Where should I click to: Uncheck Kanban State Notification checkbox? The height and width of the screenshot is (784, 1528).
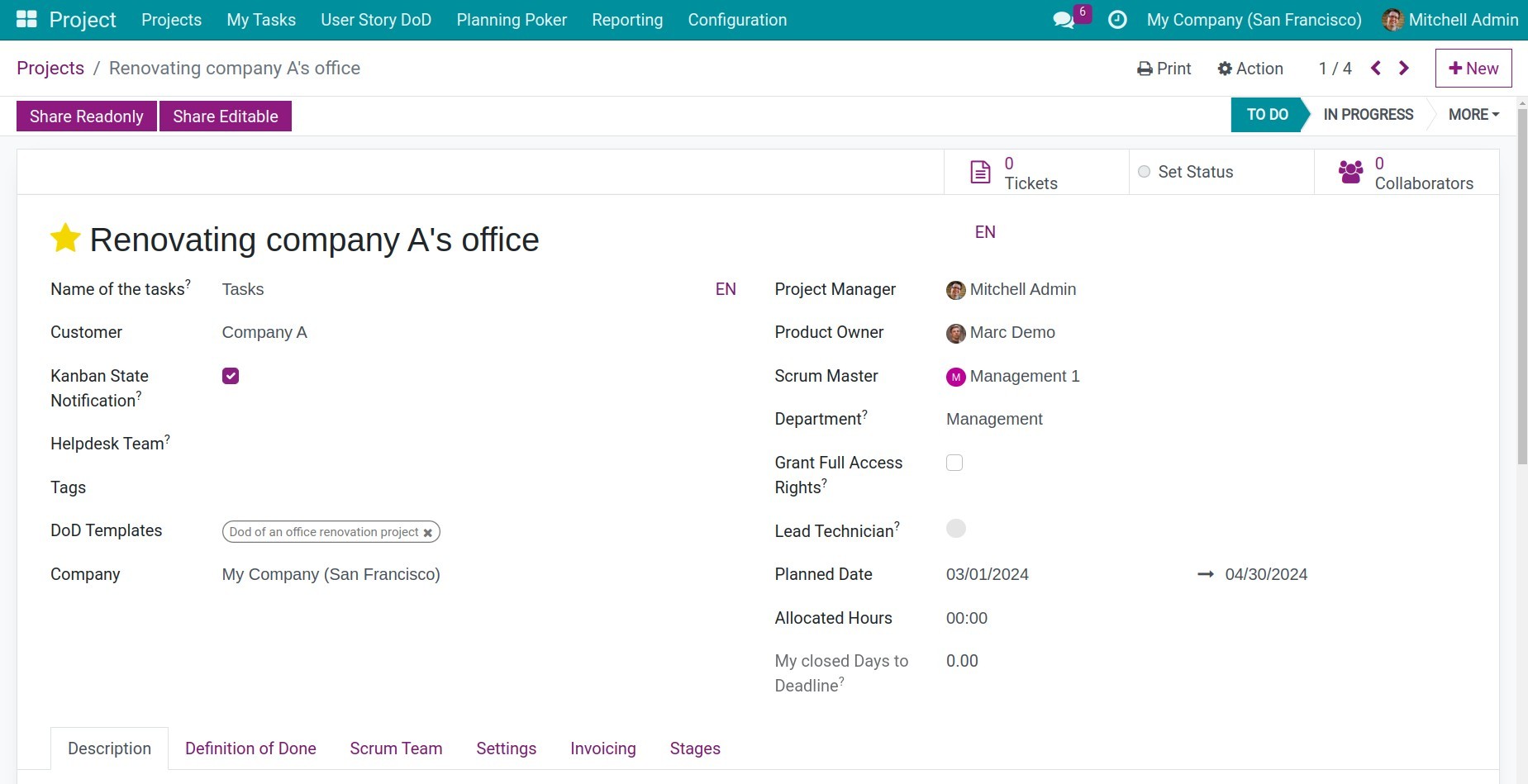pos(231,376)
